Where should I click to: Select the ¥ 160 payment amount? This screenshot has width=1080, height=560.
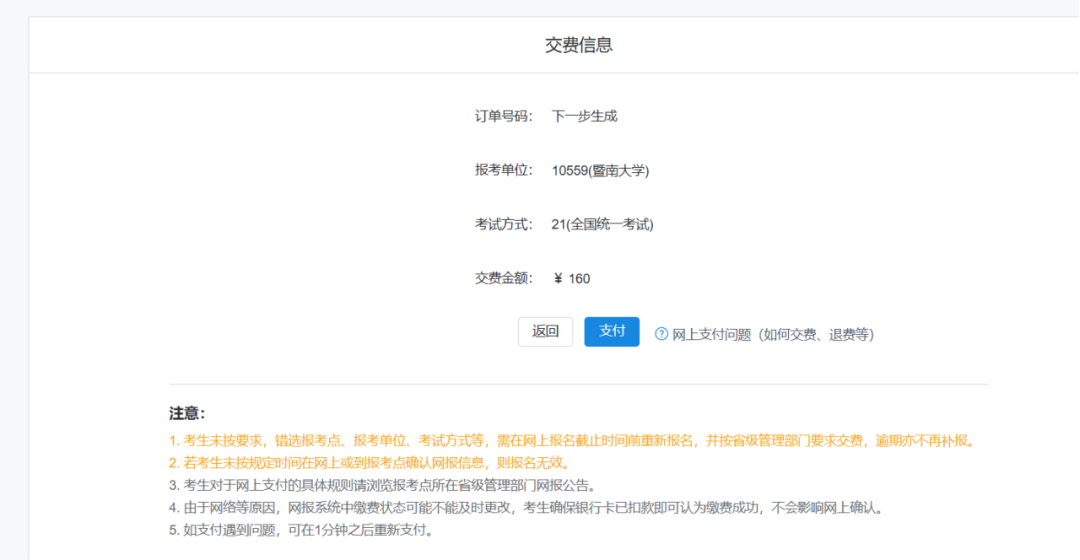tap(572, 278)
